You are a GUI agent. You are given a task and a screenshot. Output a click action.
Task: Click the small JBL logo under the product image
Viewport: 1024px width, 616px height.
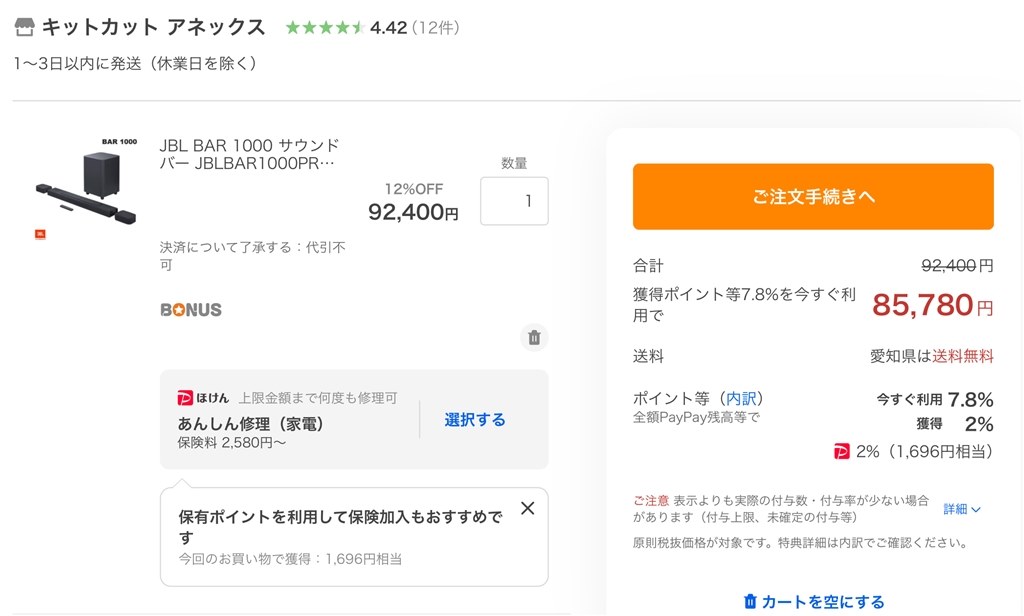tap(40, 234)
